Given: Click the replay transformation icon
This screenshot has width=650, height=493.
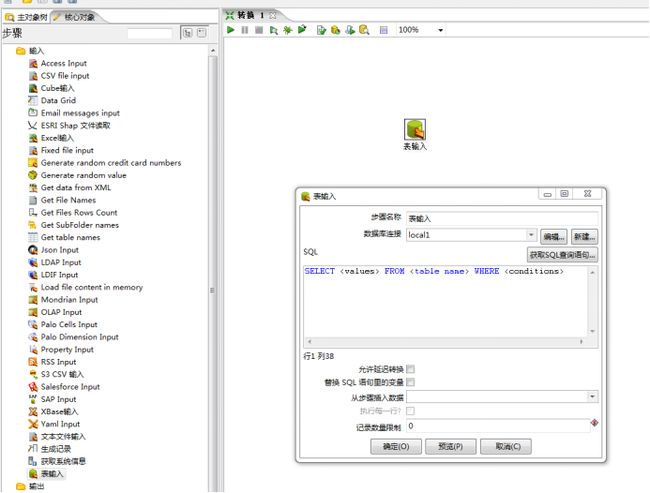Looking at the screenshot, I should click(302, 29).
